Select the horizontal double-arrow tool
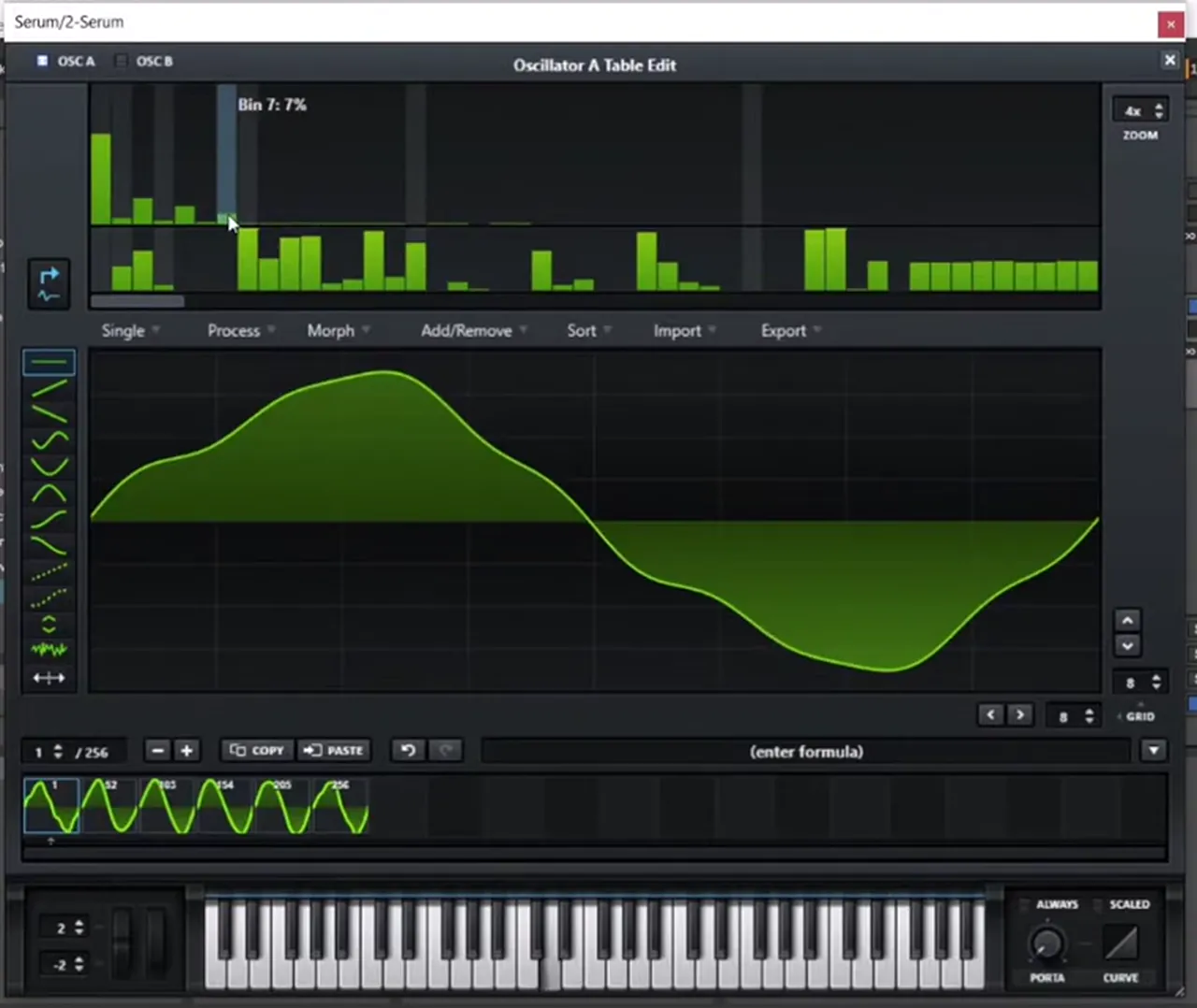Viewport: 1197px width, 1008px height. [x=49, y=678]
